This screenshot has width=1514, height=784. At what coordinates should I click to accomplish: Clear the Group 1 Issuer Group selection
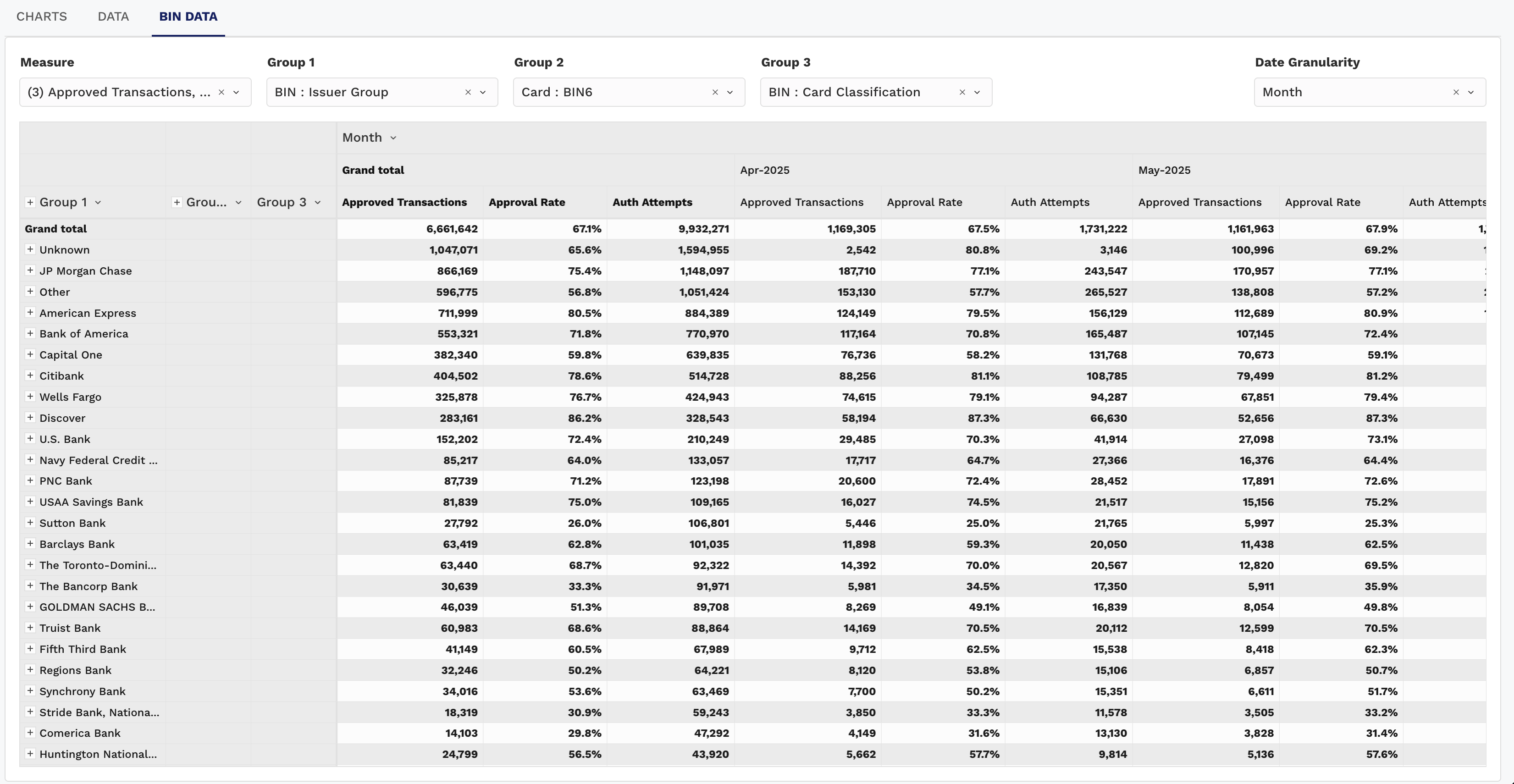tap(469, 92)
